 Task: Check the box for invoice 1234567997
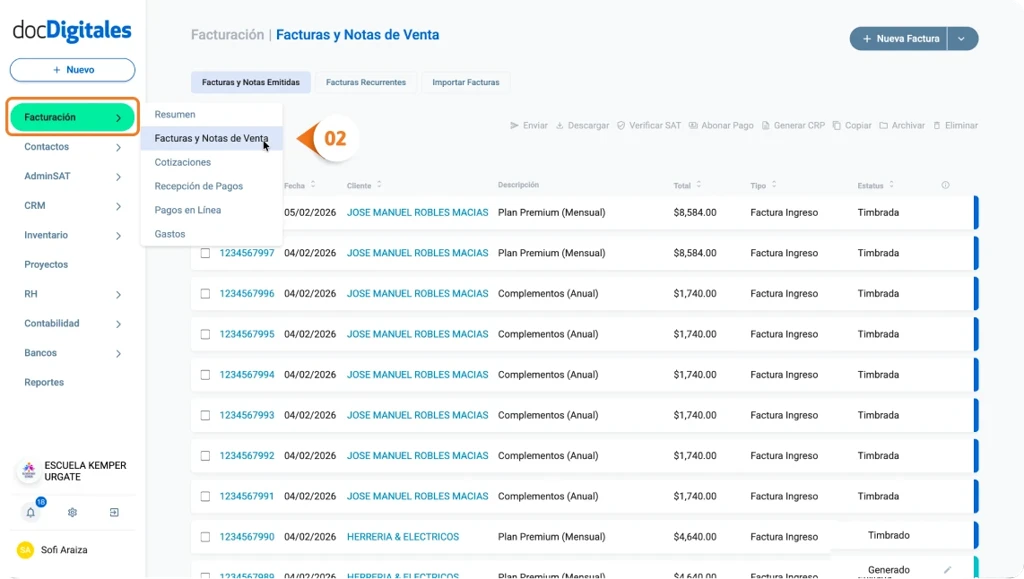click(205, 254)
